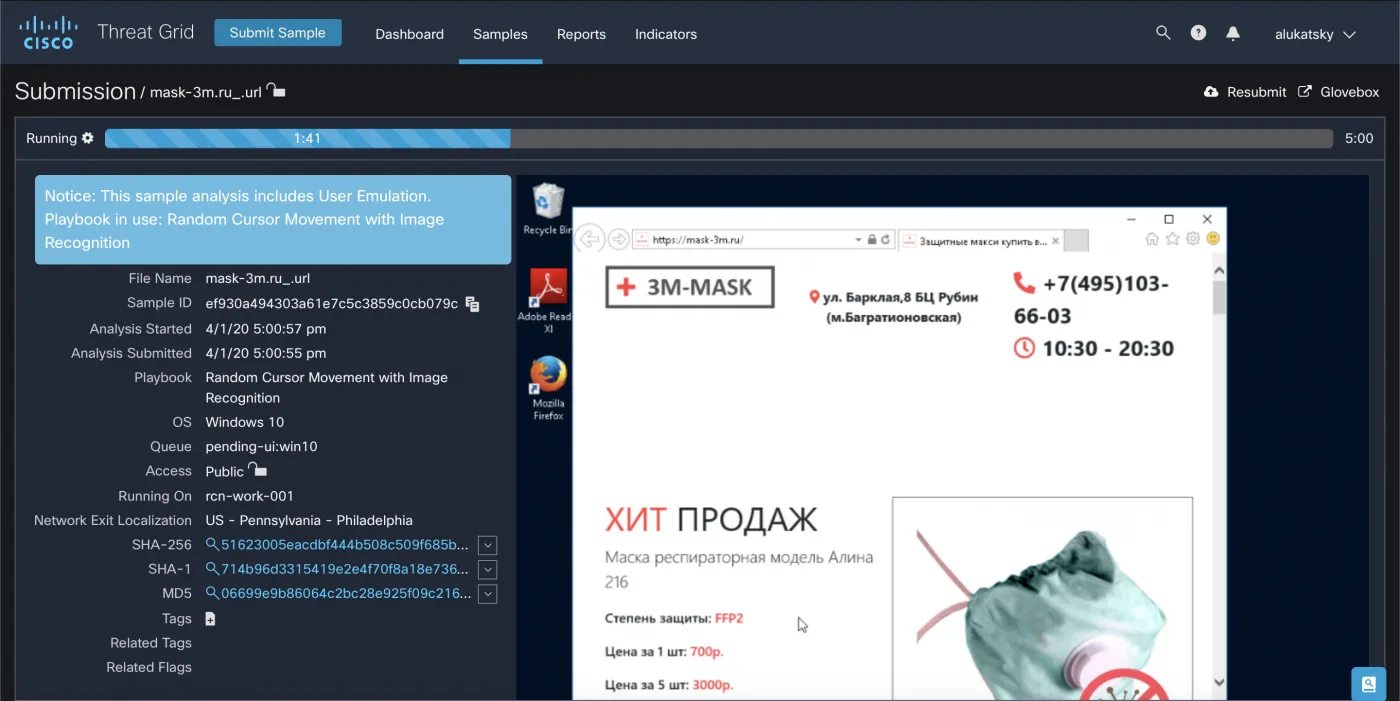This screenshot has height=701, width=1400.
Task: Open the help question mark icon
Action: point(1198,33)
